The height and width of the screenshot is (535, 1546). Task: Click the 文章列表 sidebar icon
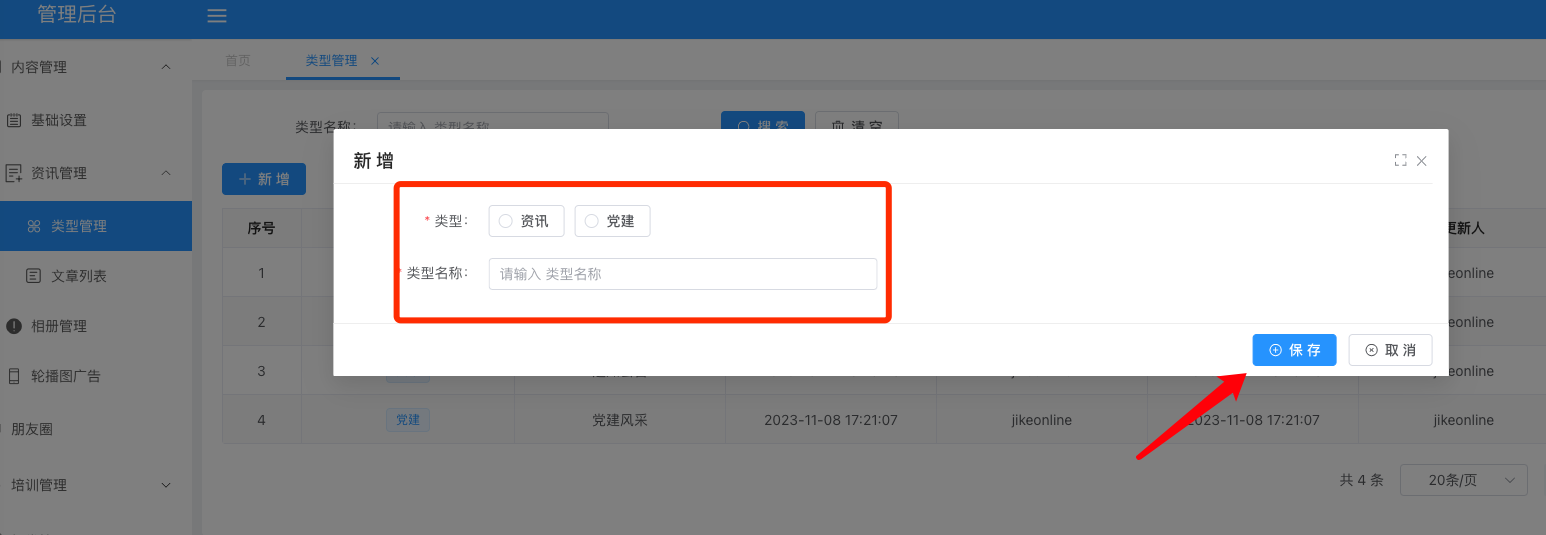coord(34,276)
